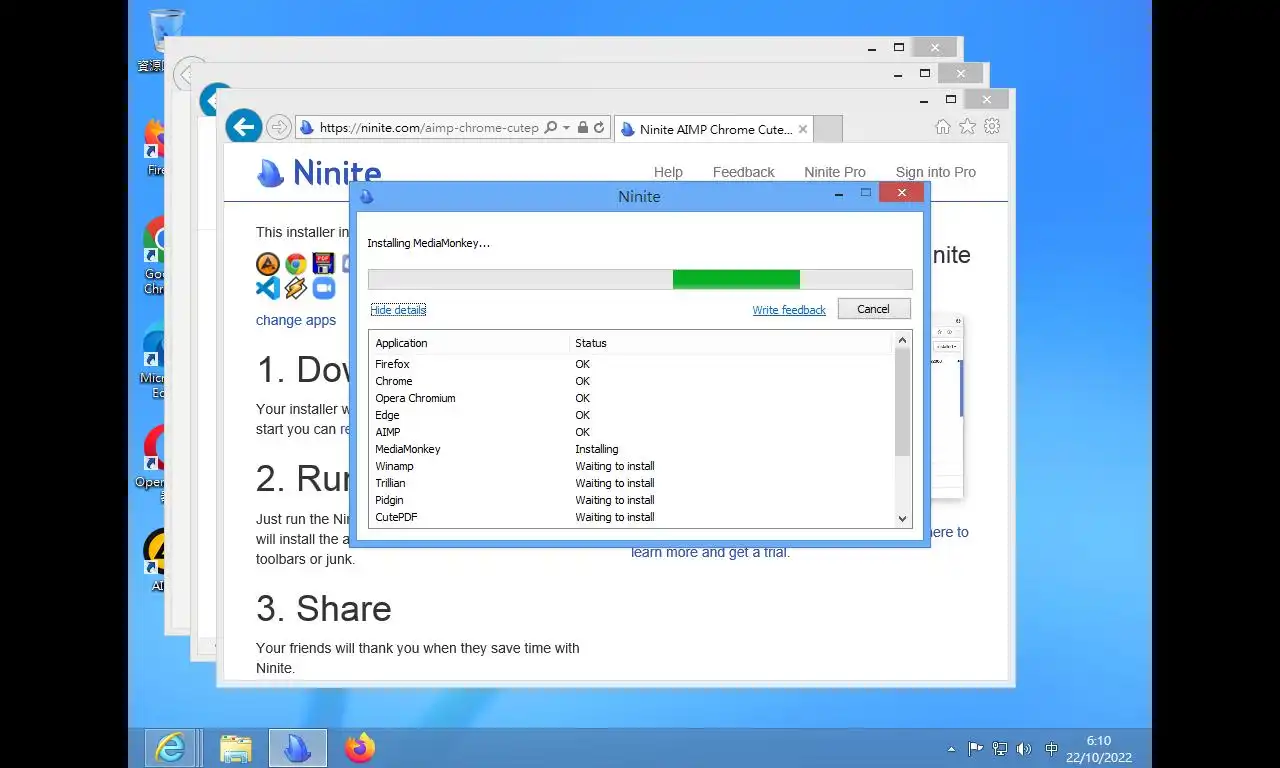The width and height of the screenshot is (1280, 768).
Task: Click the Winamp lightning icon on the page
Action: tap(295, 289)
